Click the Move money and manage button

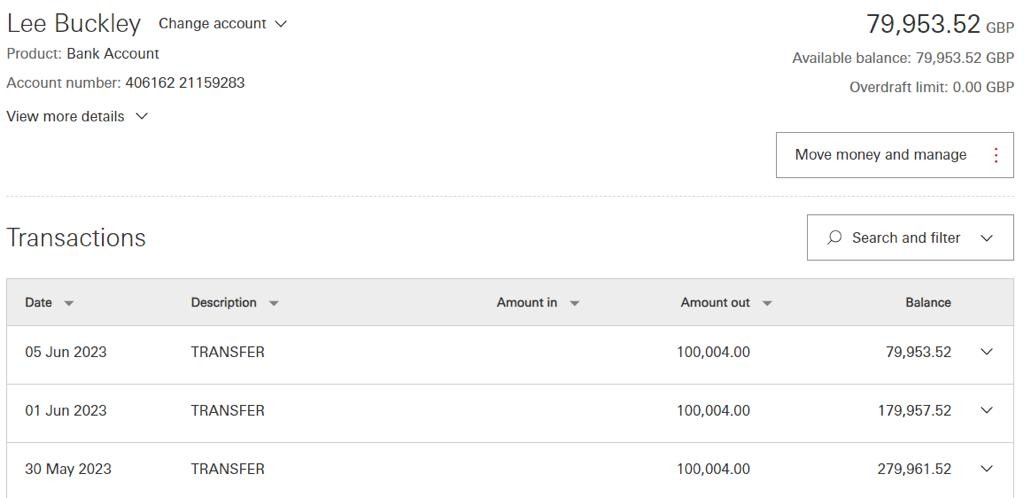[x=880, y=155]
